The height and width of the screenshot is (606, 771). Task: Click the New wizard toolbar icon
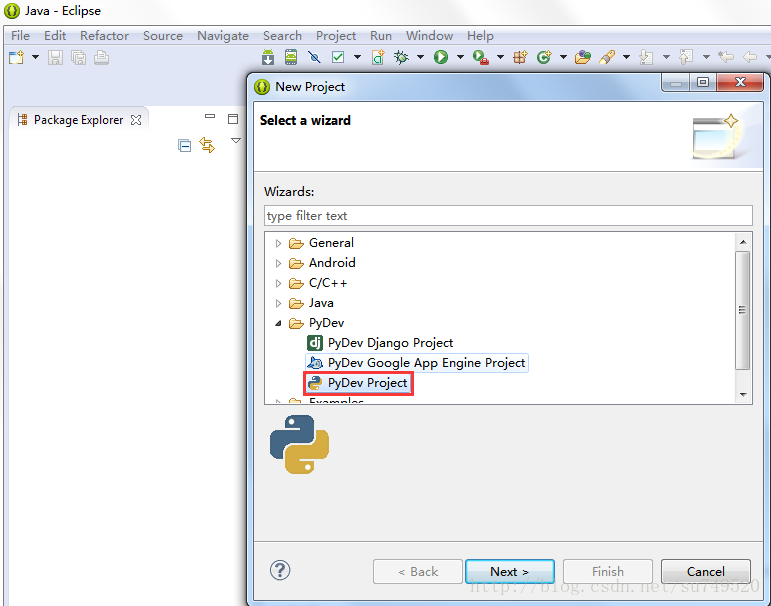coord(16,58)
